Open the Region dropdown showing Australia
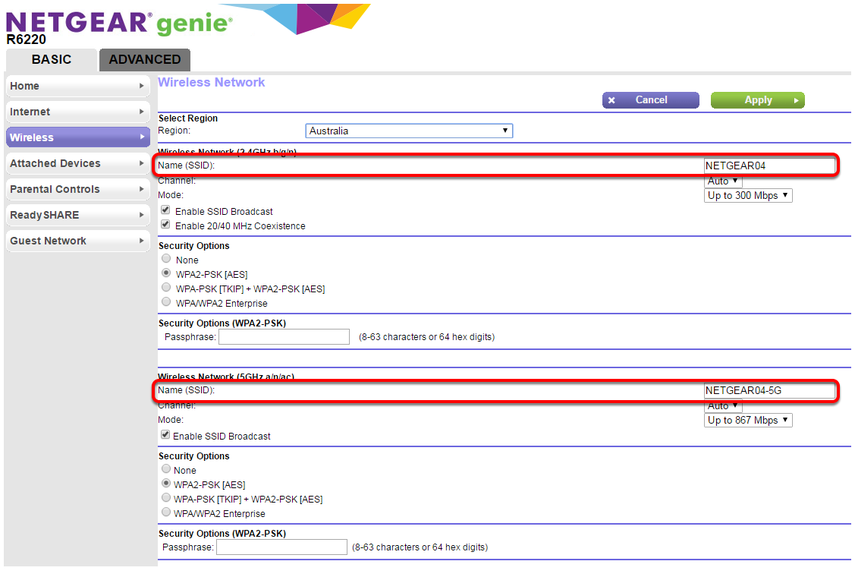 pos(409,131)
